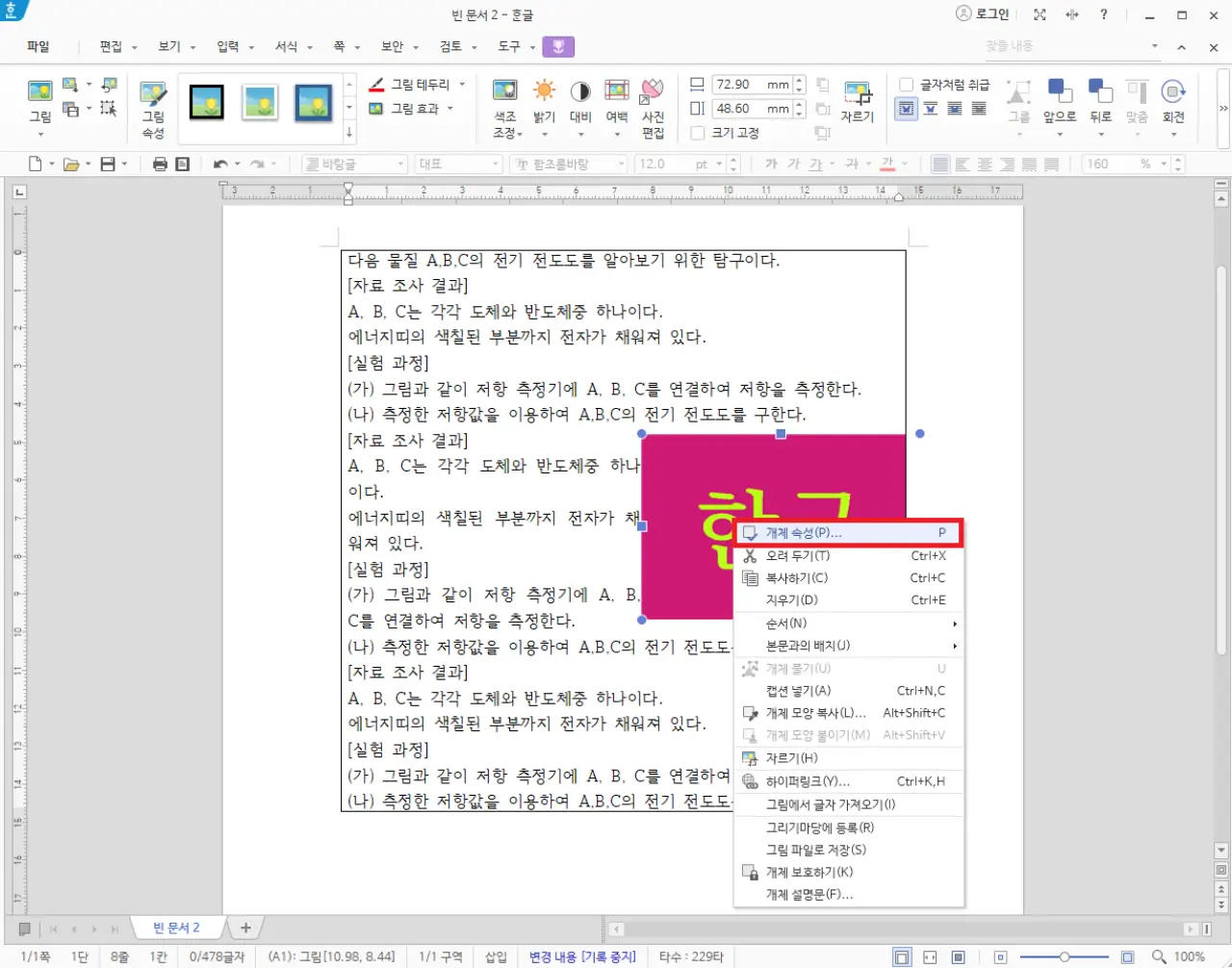Open 대비 contrast options
The image size is (1232, 968).
tap(580, 108)
